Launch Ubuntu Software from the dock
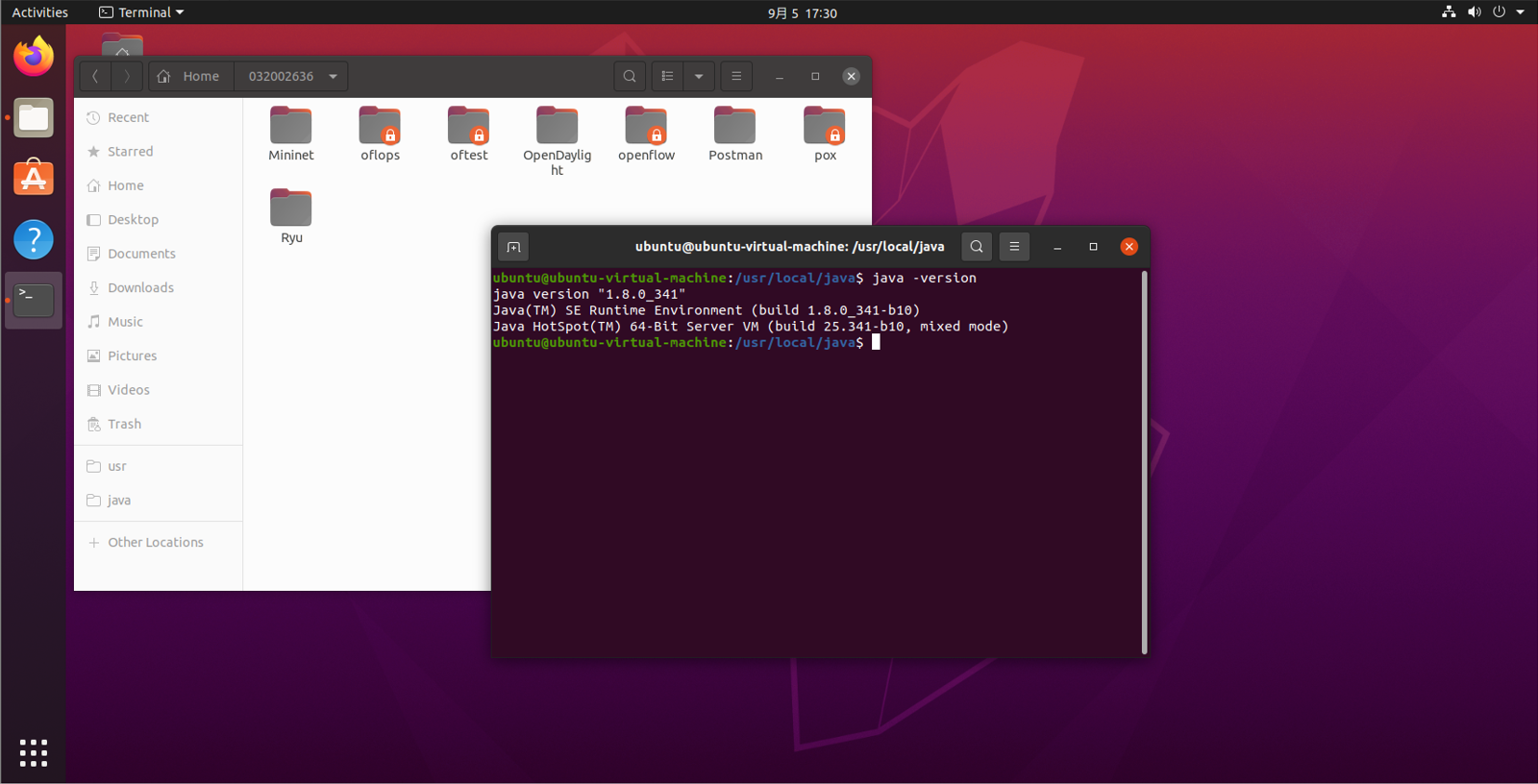 pyautogui.click(x=34, y=179)
